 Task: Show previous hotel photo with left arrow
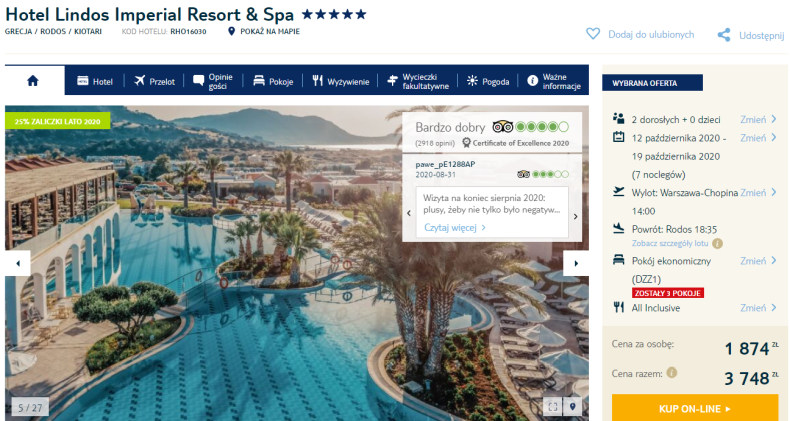point(18,263)
